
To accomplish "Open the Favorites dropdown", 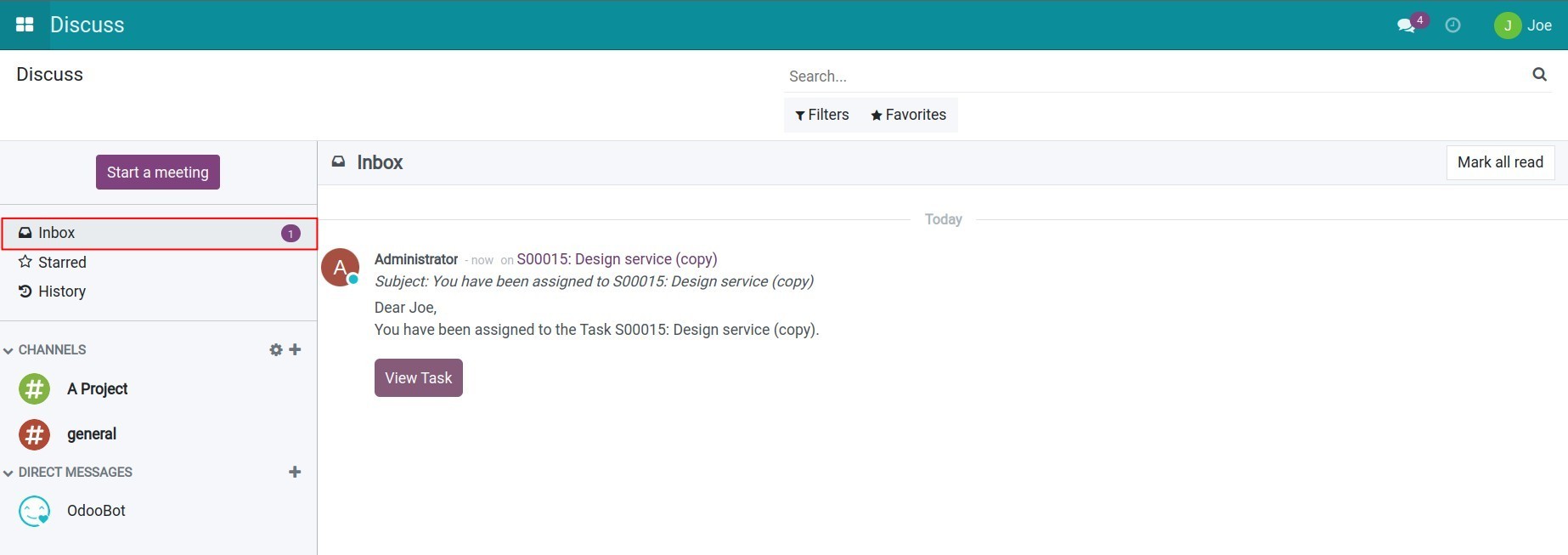I will coord(908,115).
